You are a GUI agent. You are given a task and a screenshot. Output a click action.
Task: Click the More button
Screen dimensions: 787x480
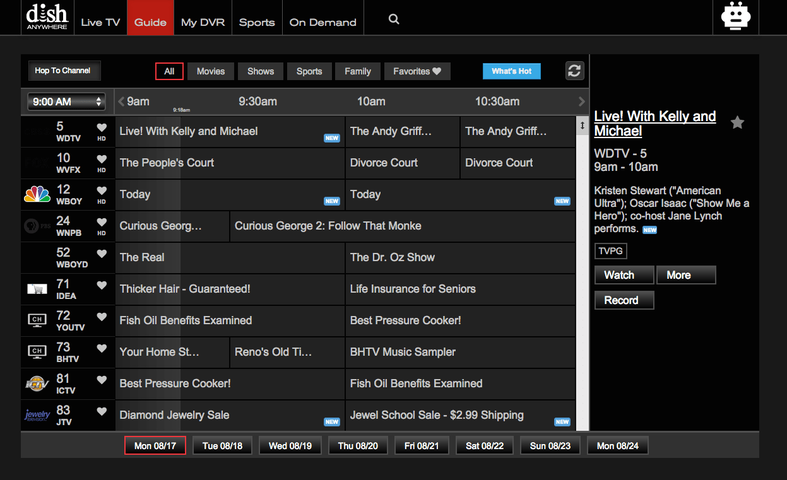pos(686,275)
